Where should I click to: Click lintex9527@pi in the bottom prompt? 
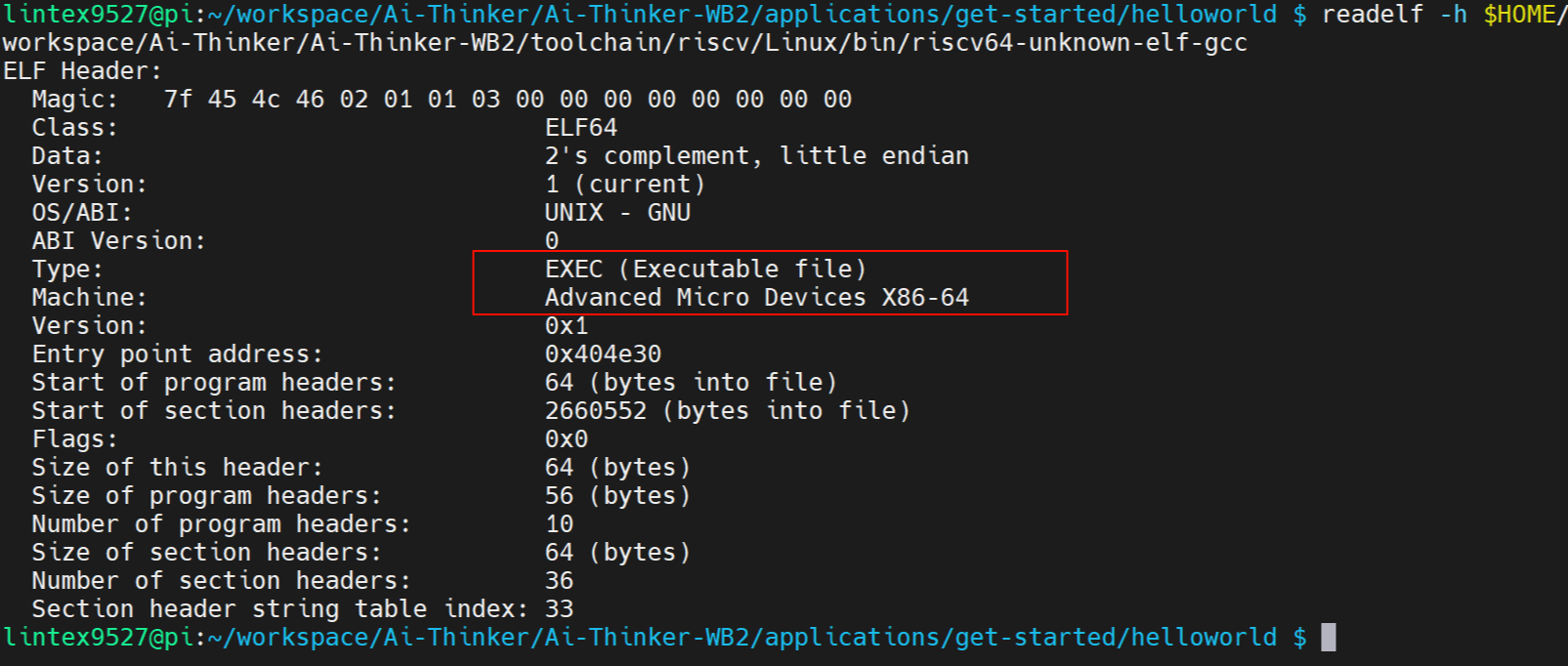coord(100,638)
